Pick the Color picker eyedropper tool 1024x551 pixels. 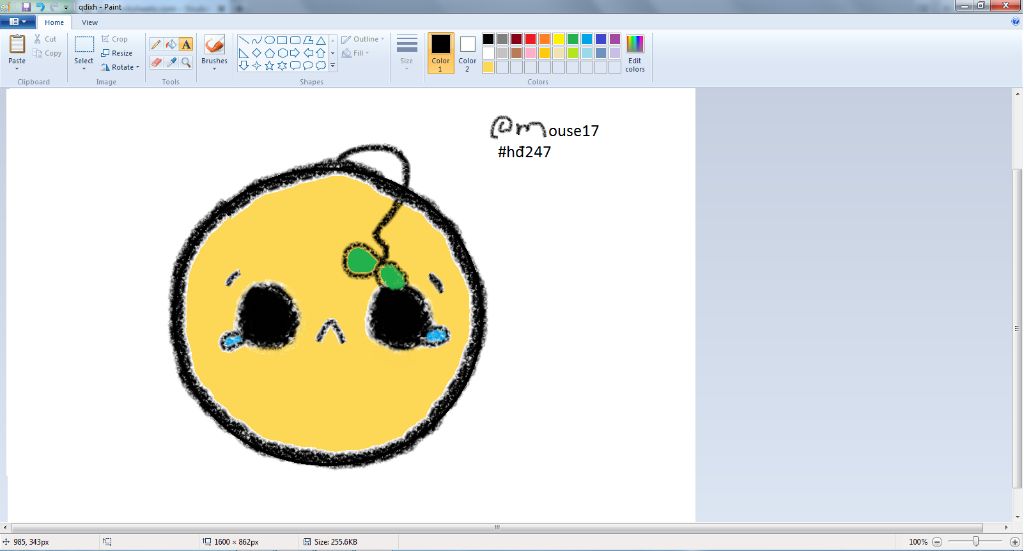pos(170,63)
